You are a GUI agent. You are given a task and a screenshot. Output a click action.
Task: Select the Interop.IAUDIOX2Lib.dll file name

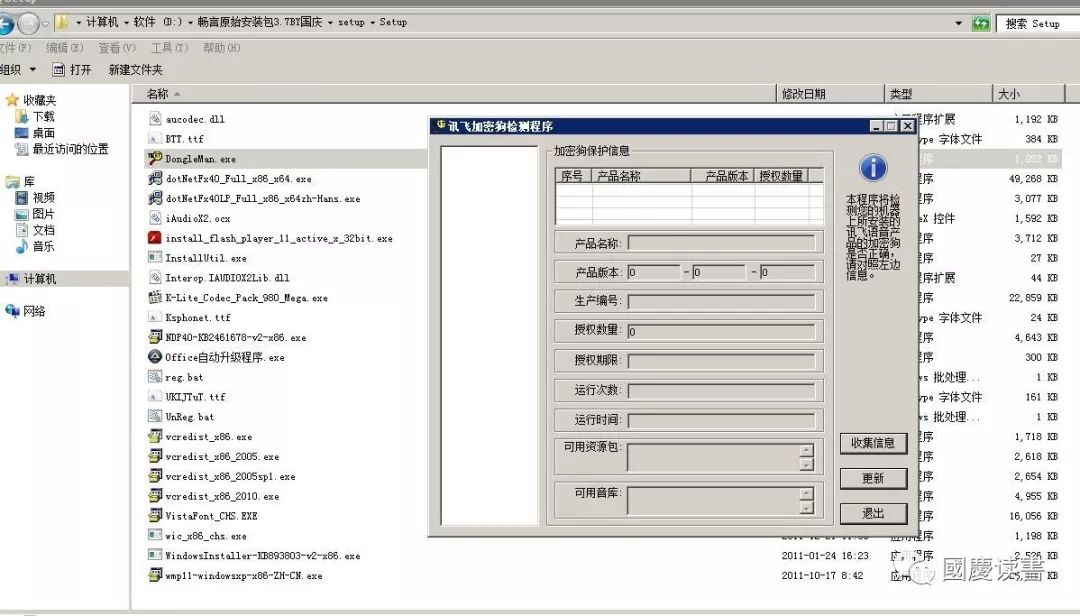227,278
